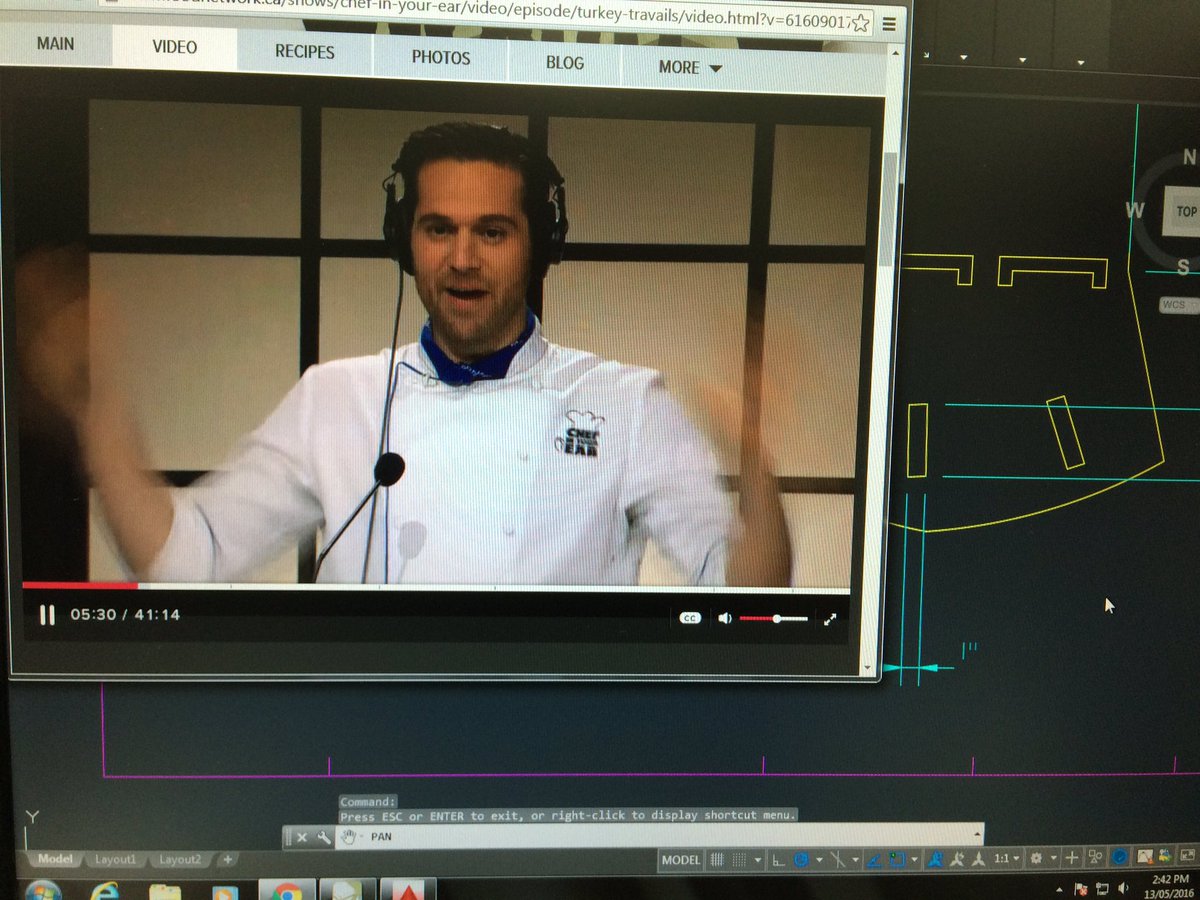Toggle show annotation objects icon
Screen dimensions: 1200x900
936,859
